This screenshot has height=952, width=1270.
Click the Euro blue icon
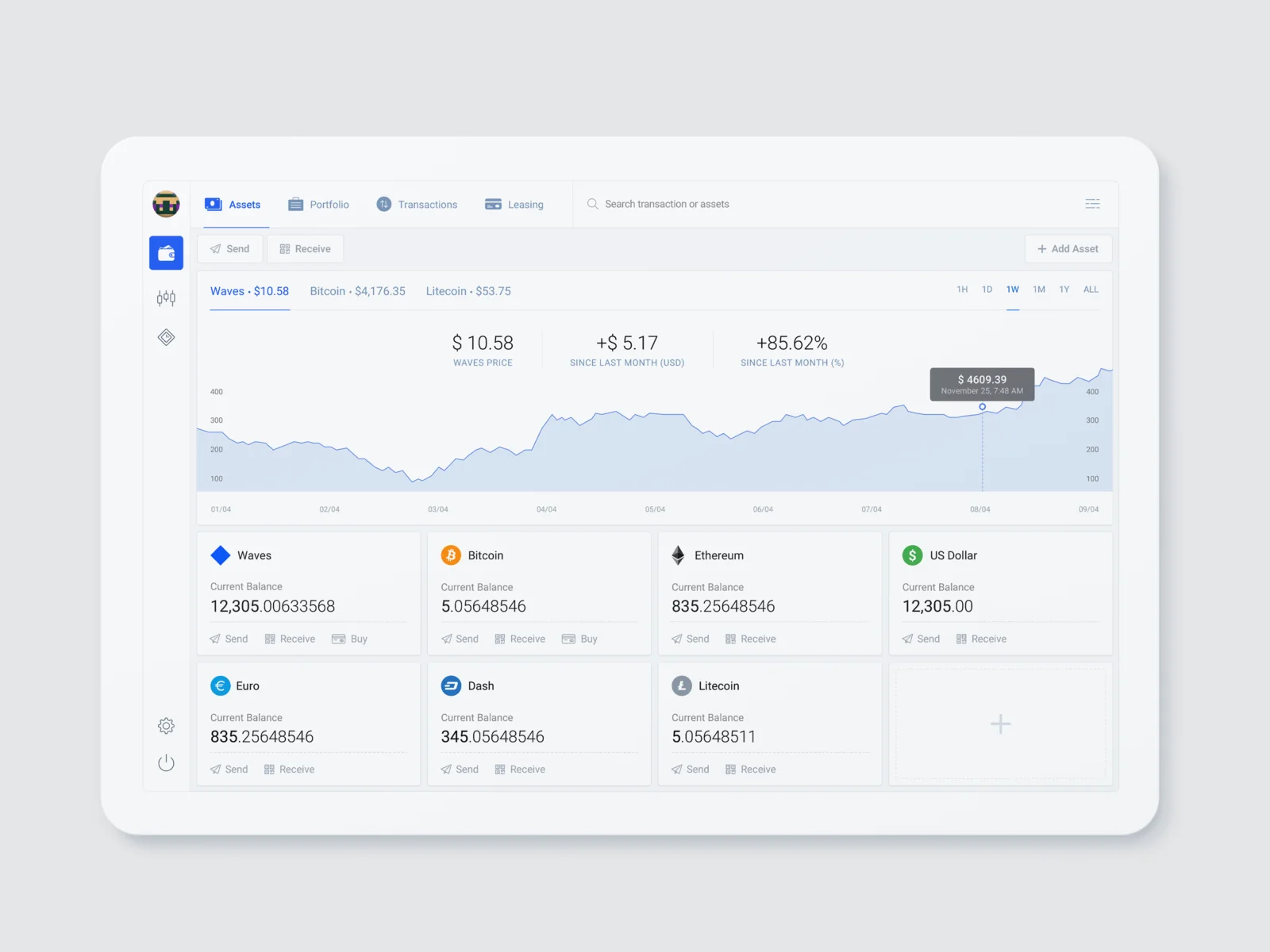(221, 685)
